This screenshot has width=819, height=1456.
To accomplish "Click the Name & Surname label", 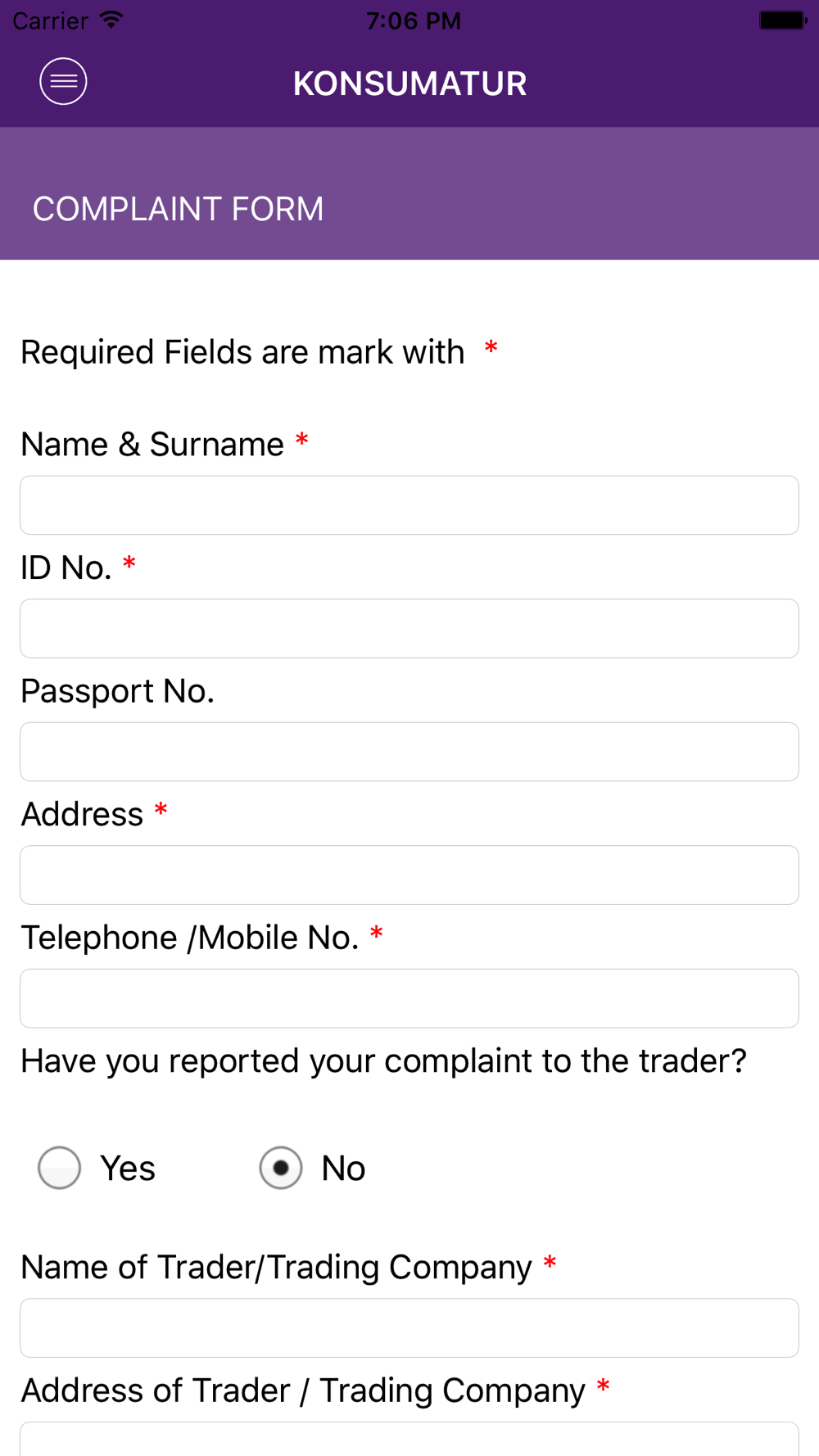I will [x=152, y=445].
